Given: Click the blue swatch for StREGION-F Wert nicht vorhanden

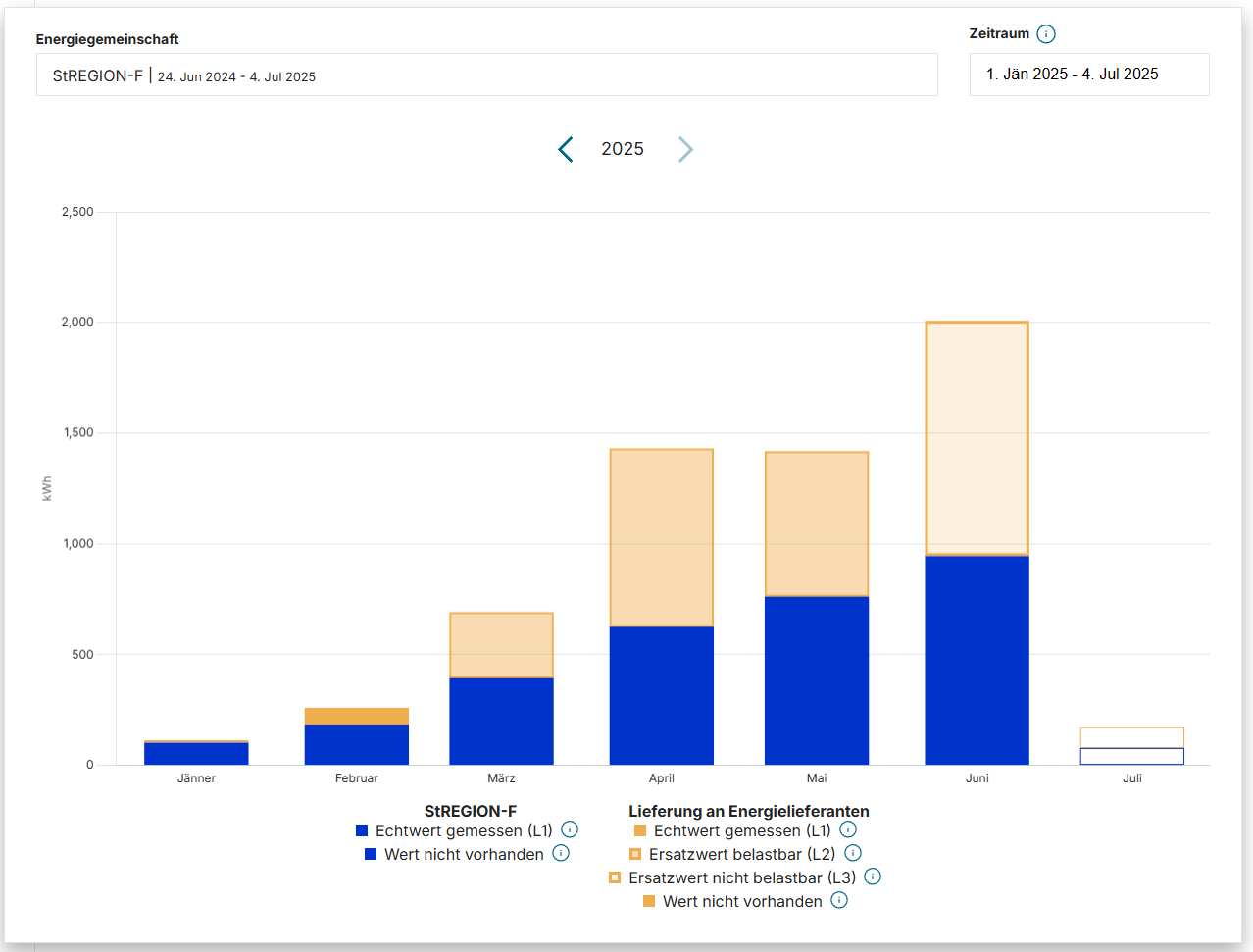Looking at the screenshot, I should pyautogui.click(x=371, y=854).
